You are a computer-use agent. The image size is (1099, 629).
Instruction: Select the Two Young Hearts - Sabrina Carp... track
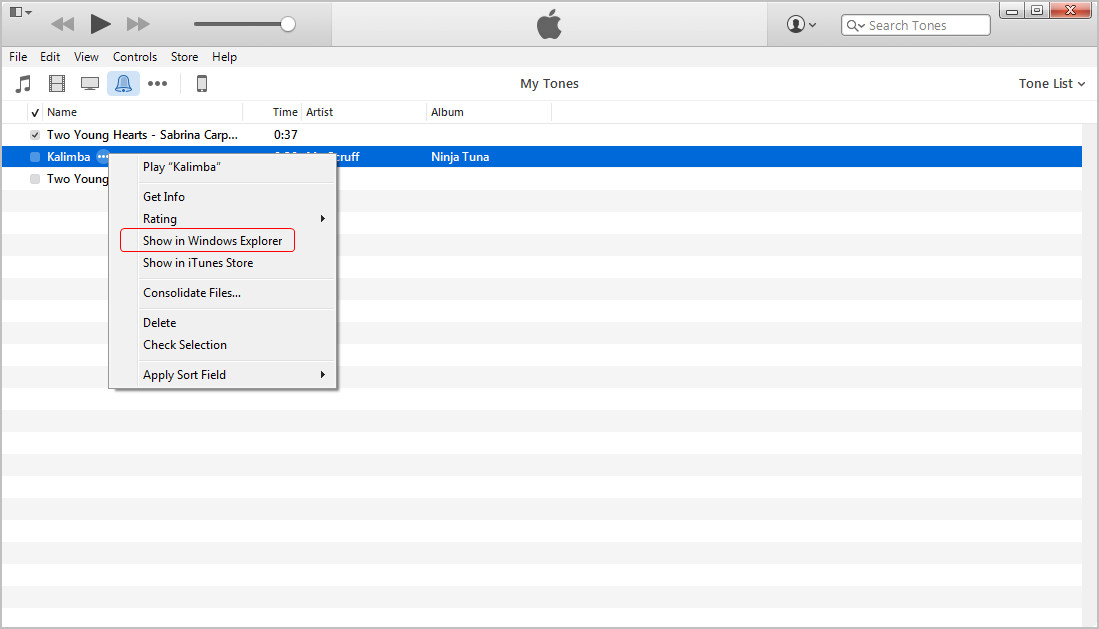(x=142, y=135)
